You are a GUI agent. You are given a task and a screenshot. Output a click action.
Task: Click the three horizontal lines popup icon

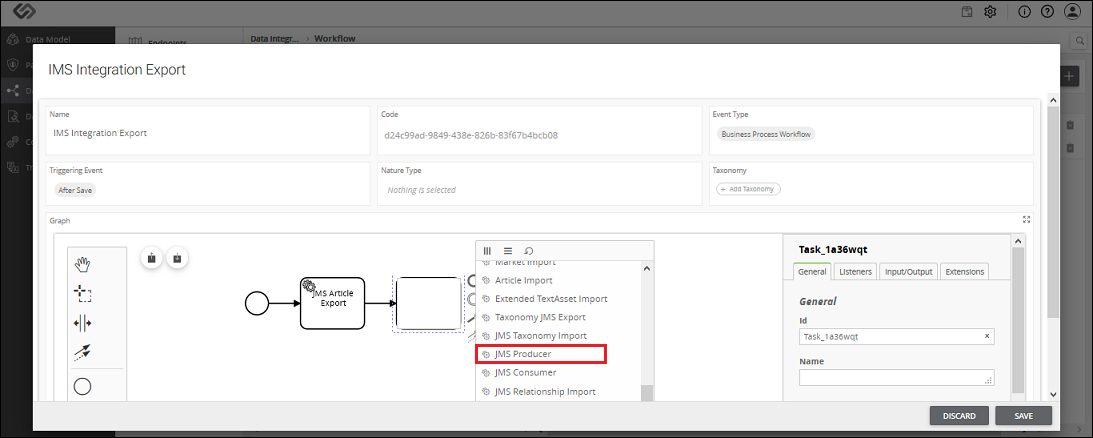(507, 250)
